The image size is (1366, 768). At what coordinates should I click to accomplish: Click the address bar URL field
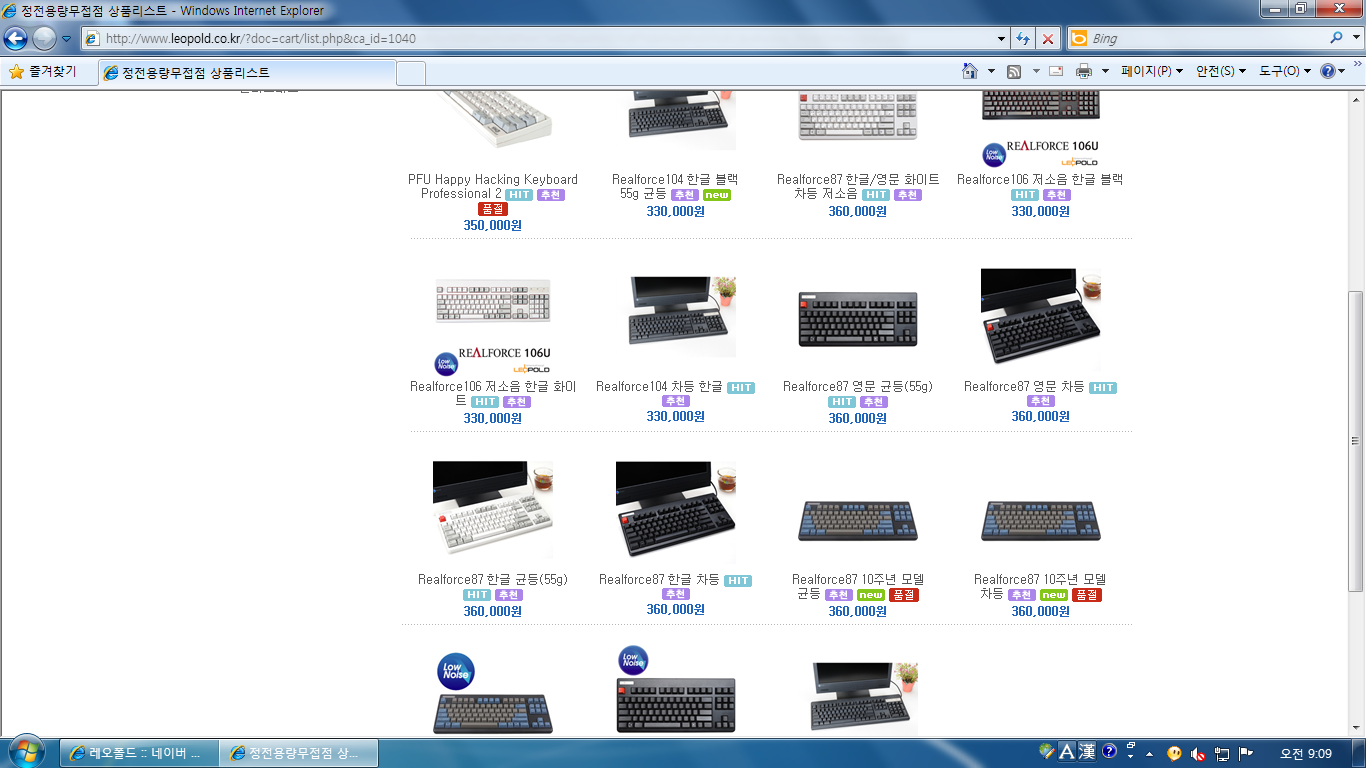click(548, 39)
